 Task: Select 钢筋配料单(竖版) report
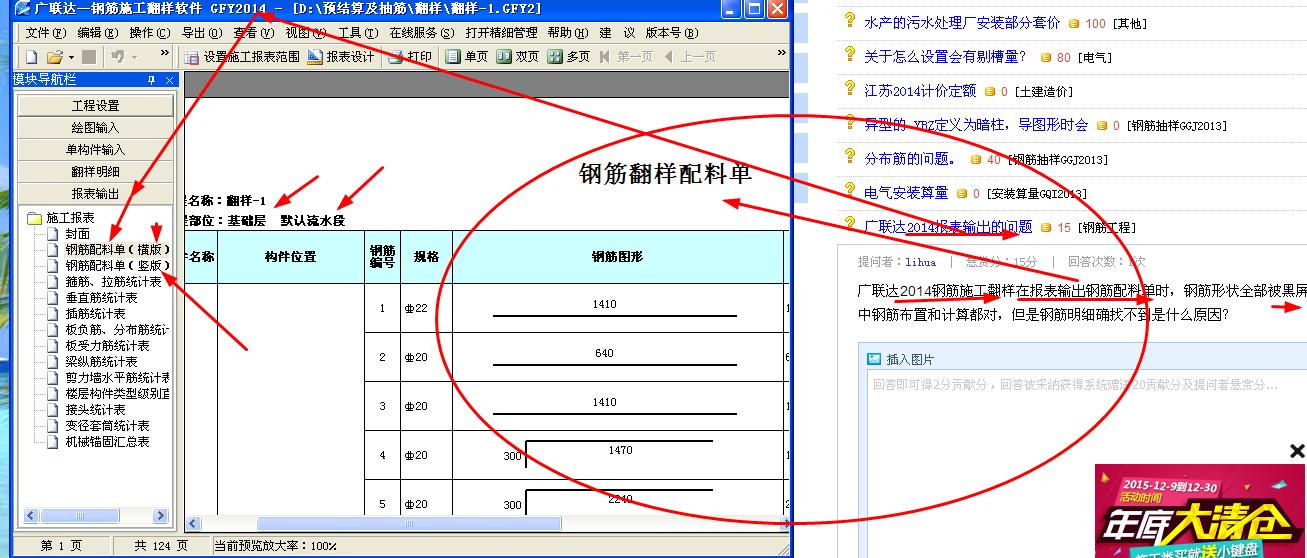[117, 265]
